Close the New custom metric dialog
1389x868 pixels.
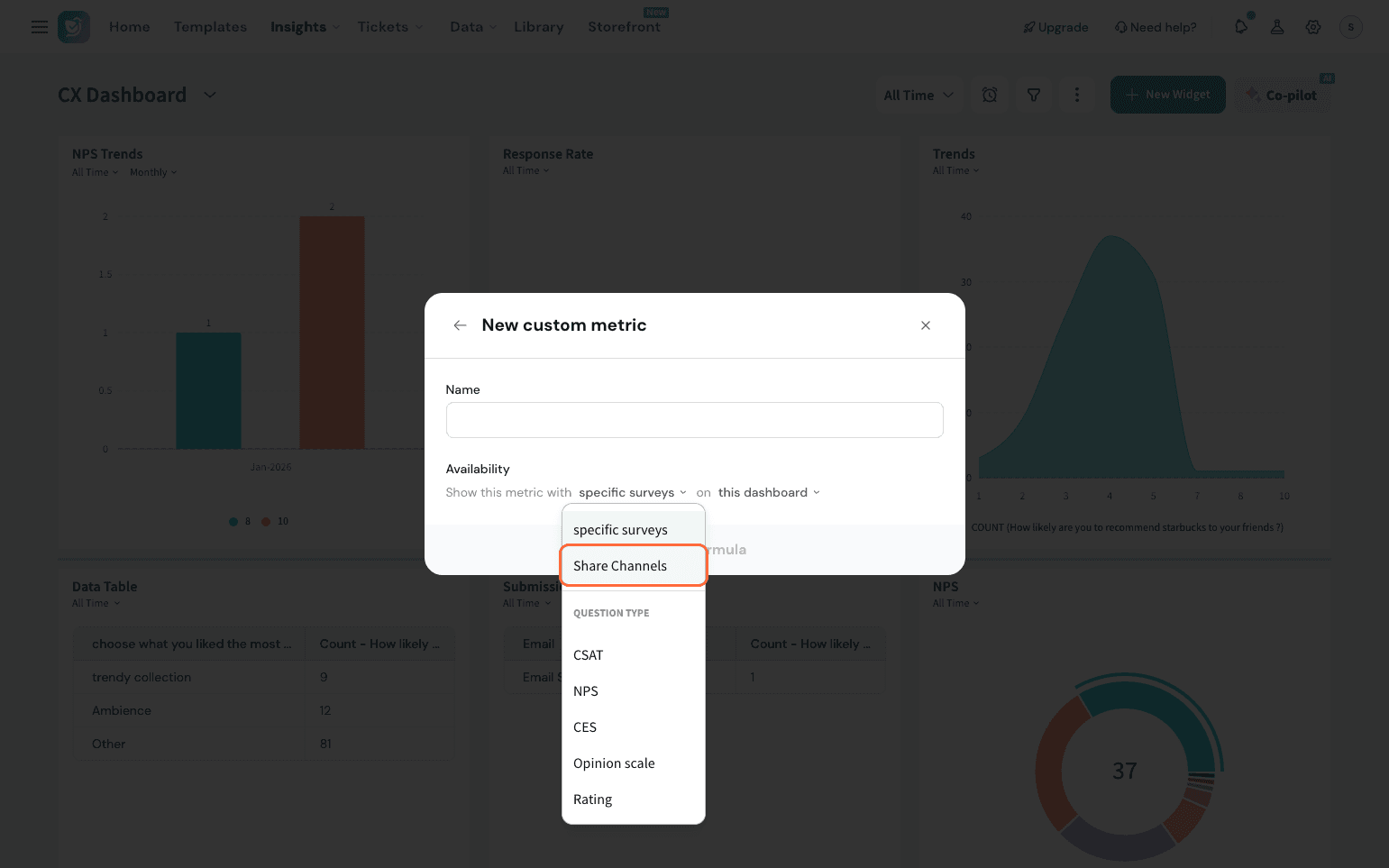pyautogui.click(x=926, y=325)
